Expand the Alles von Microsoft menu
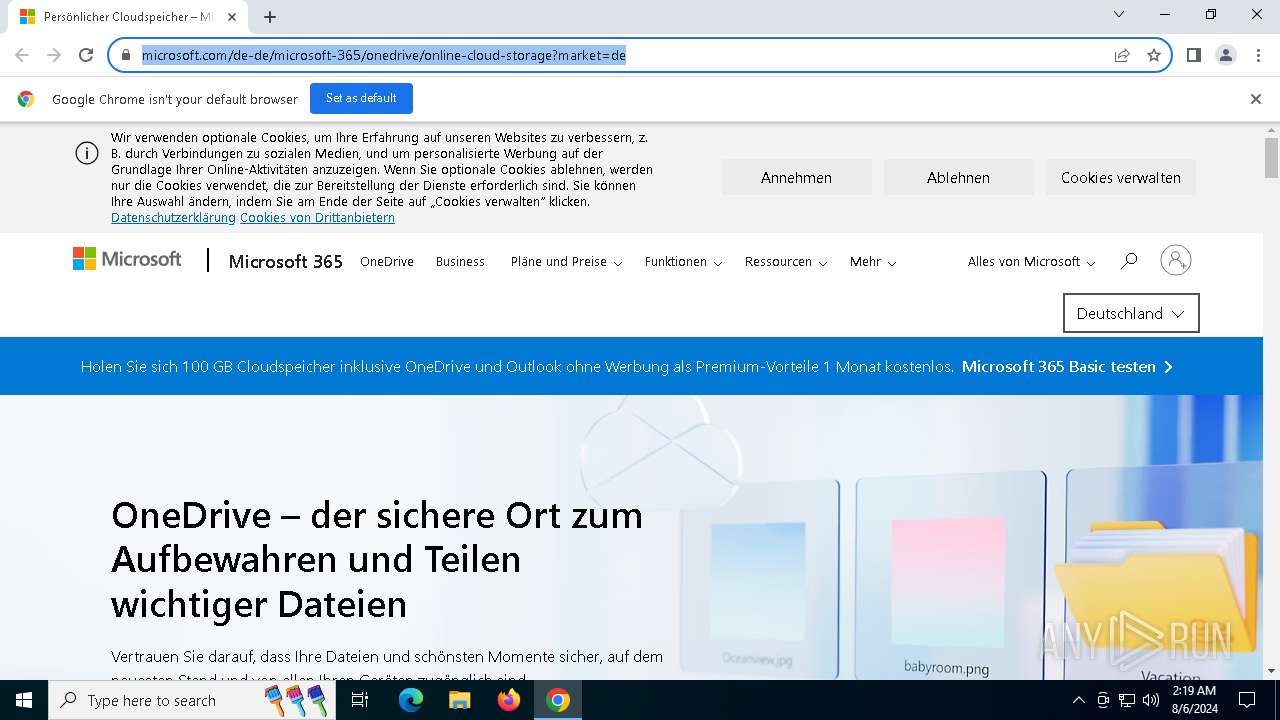Image resolution: width=1280 pixels, height=720 pixels. (1031, 262)
